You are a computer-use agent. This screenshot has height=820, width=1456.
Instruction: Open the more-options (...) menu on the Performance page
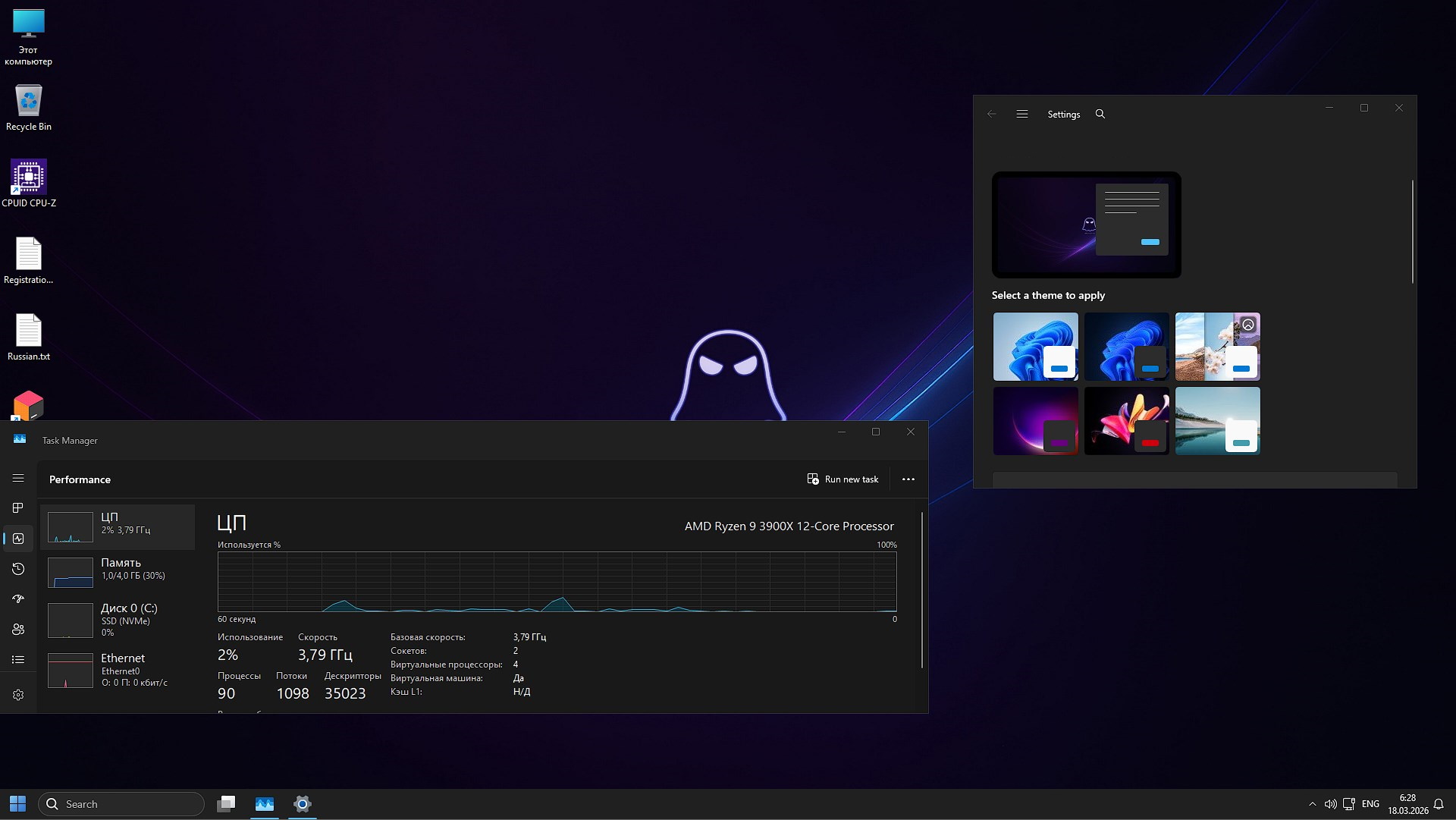pos(908,479)
